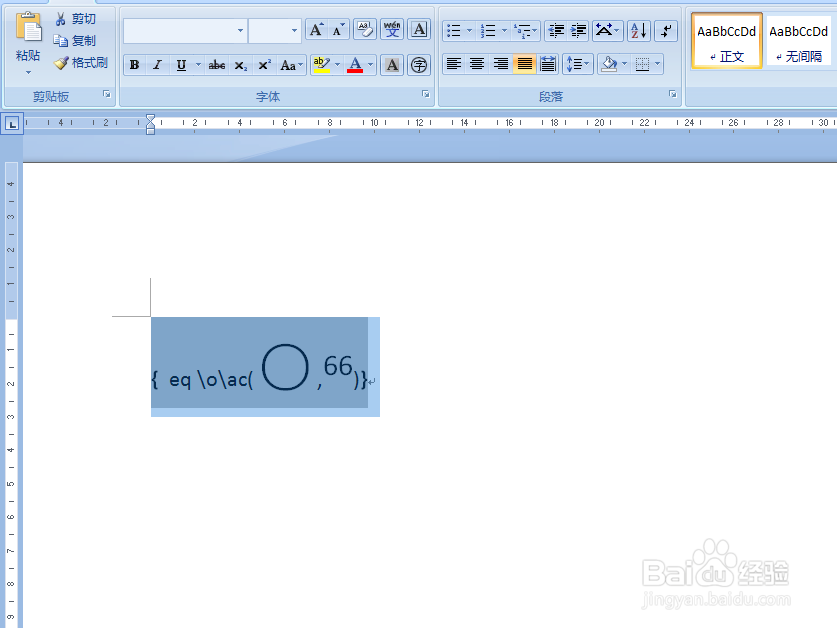Apply Character Border icon
837x628 pixels.
point(419,29)
